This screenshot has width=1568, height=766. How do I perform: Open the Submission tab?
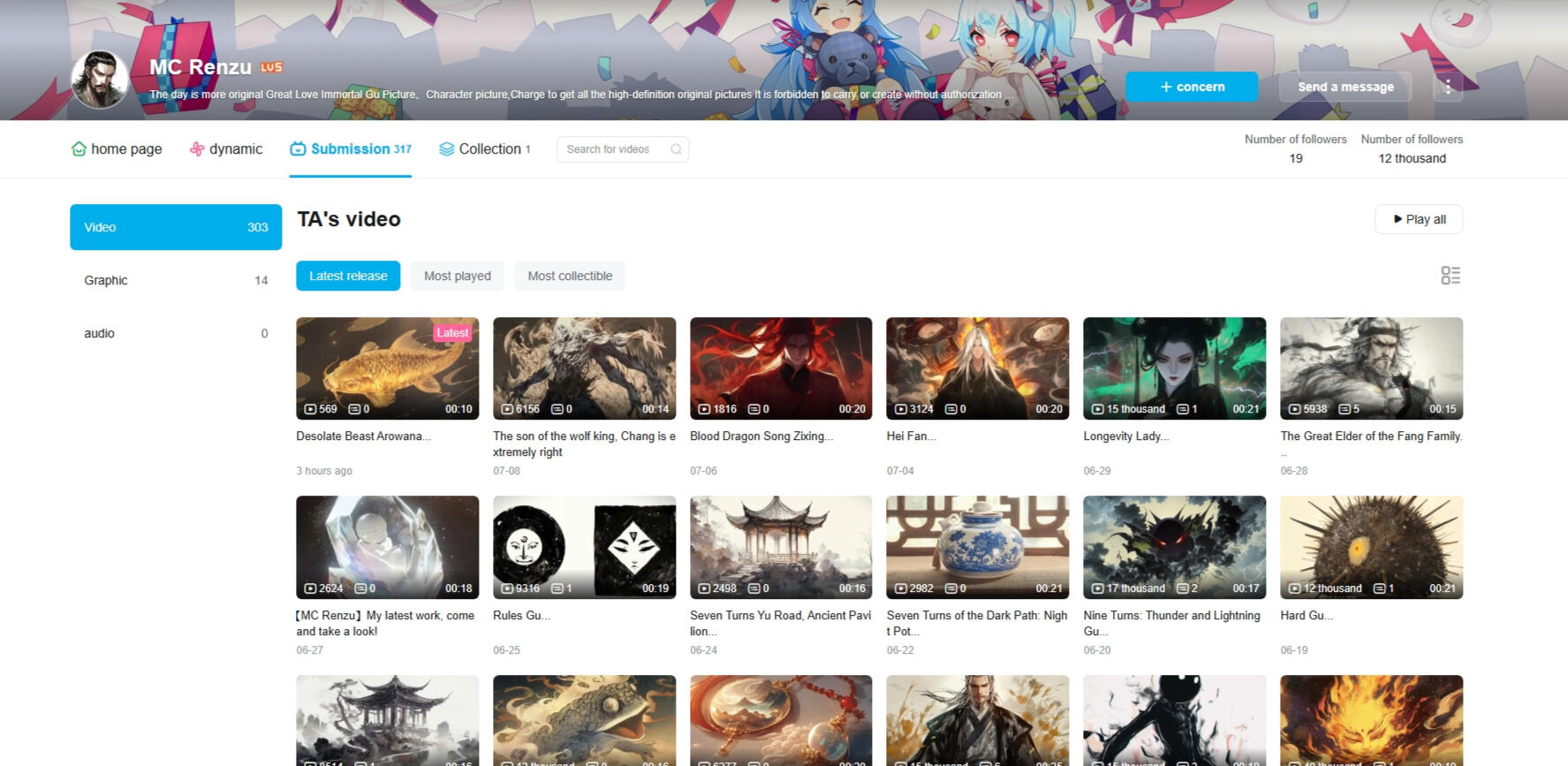click(x=351, y=149)
